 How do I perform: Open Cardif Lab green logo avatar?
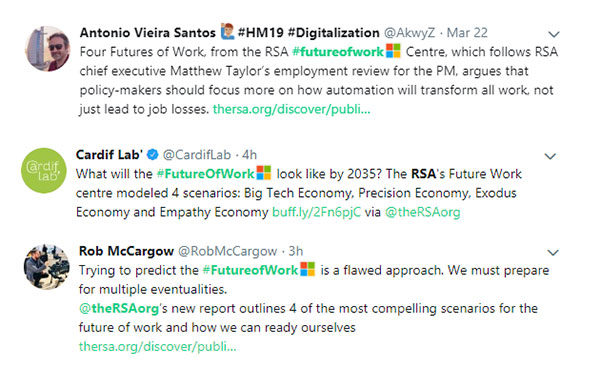44,171
